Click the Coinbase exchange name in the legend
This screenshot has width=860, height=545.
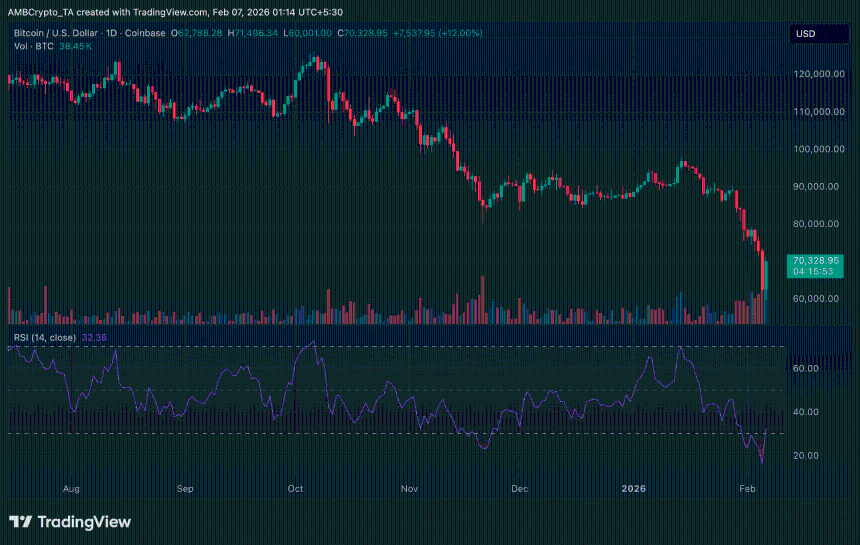coord(147,33)
